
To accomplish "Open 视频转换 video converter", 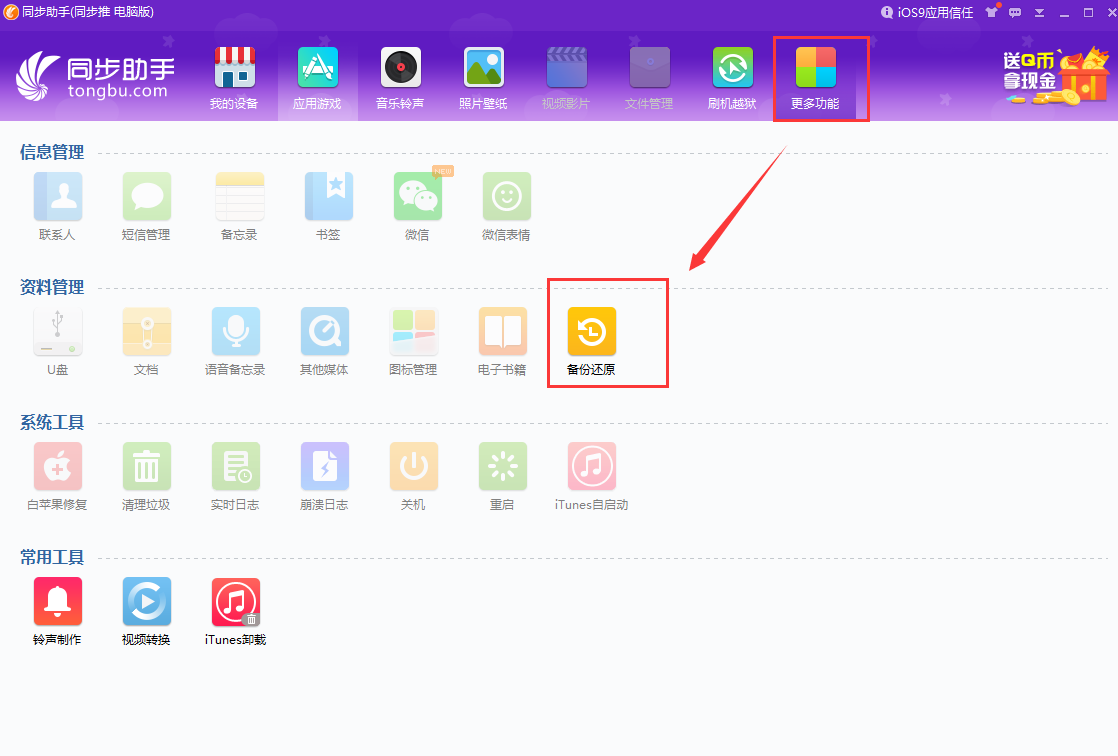I will (x=146, y=601).
